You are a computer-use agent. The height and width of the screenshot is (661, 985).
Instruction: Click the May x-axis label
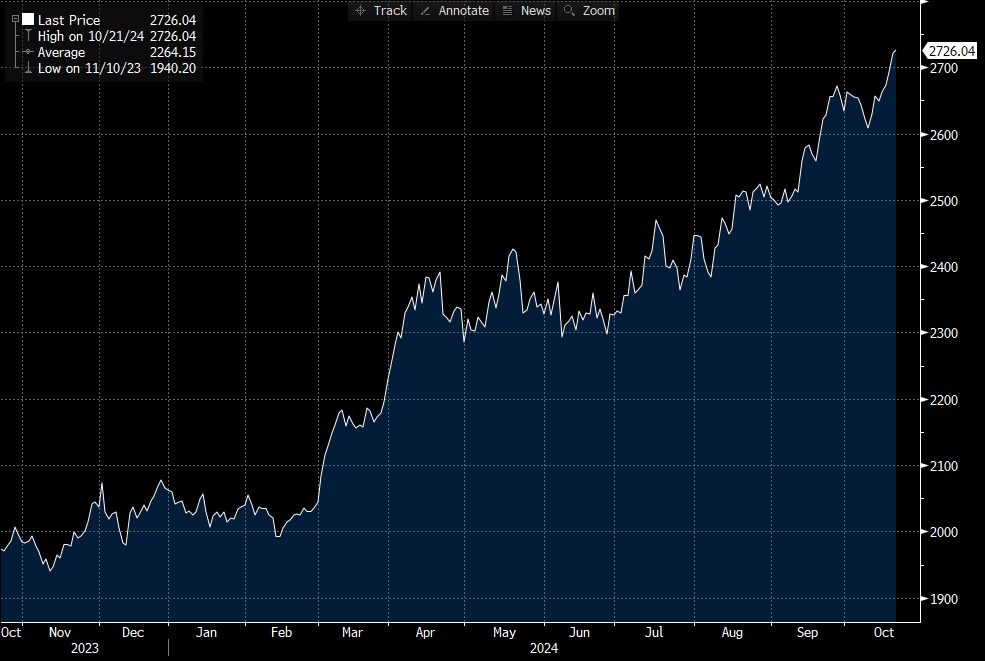[x=504, y=633]
